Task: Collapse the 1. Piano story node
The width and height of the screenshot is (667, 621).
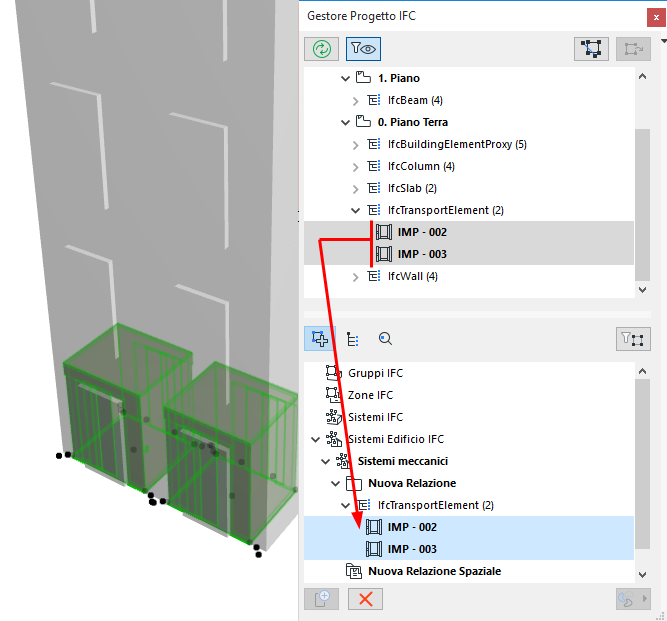Action: 345,78
